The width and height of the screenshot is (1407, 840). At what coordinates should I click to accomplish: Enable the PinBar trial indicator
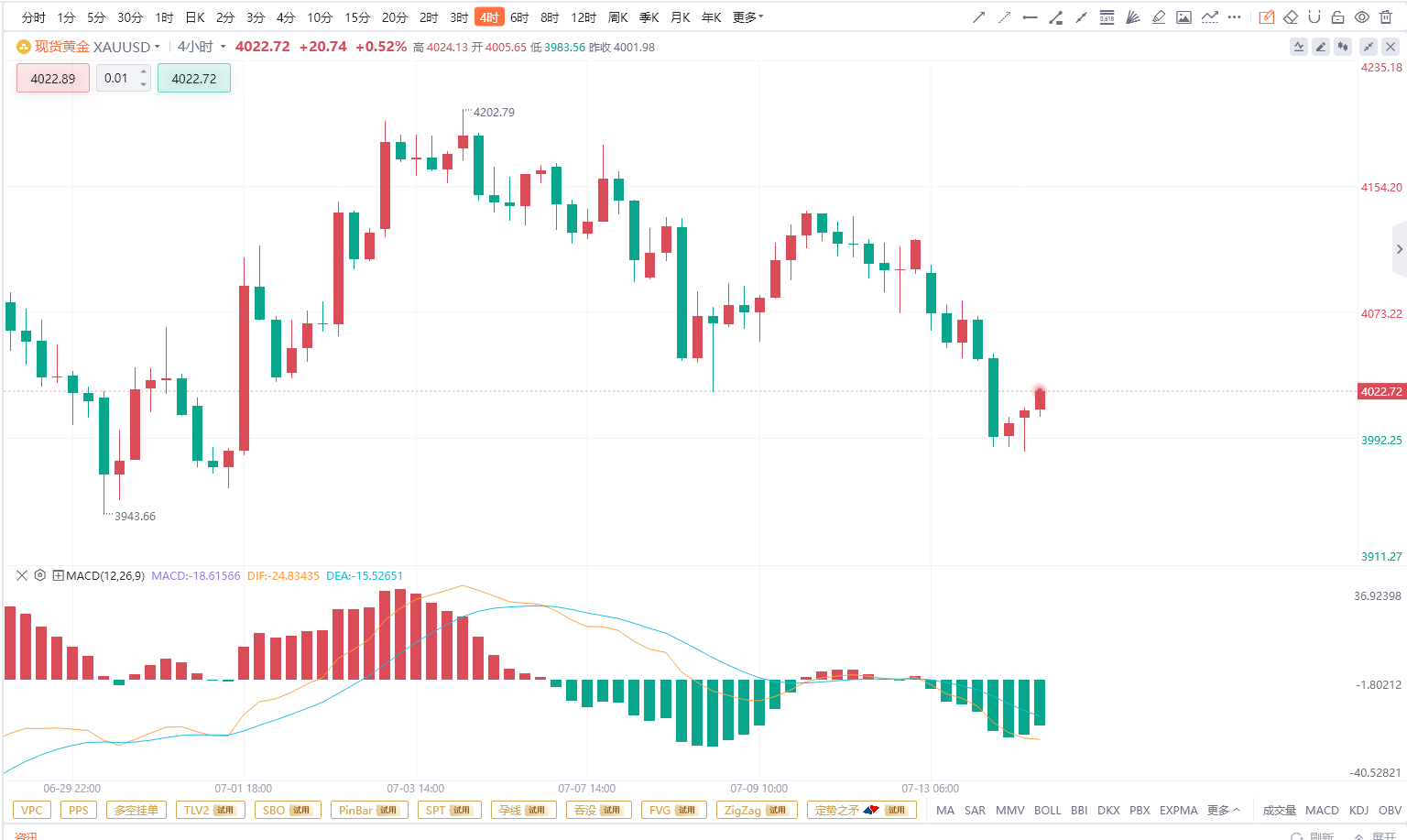point(369,810)
